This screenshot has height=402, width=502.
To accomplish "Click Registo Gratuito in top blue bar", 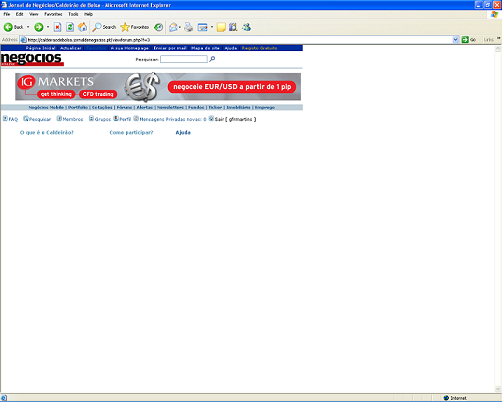I will click(x=259, y=48).
